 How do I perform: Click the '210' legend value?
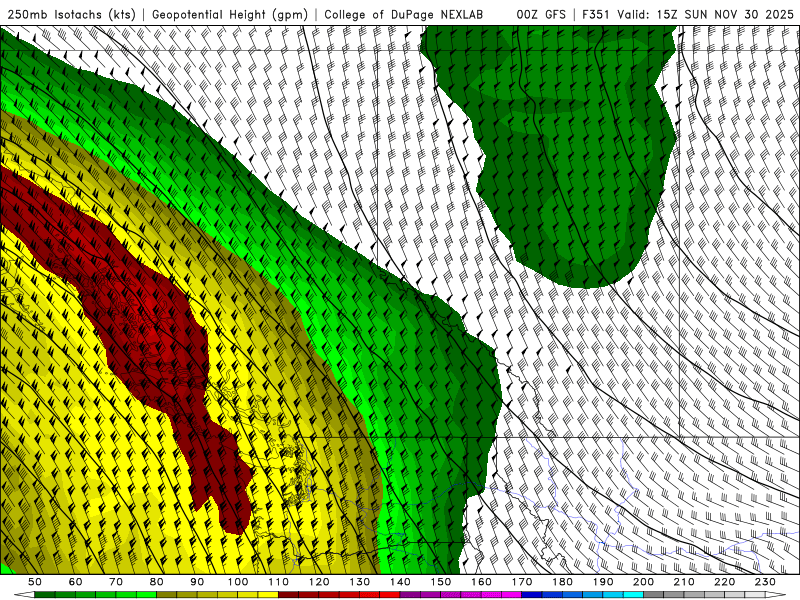coord(684,582)
